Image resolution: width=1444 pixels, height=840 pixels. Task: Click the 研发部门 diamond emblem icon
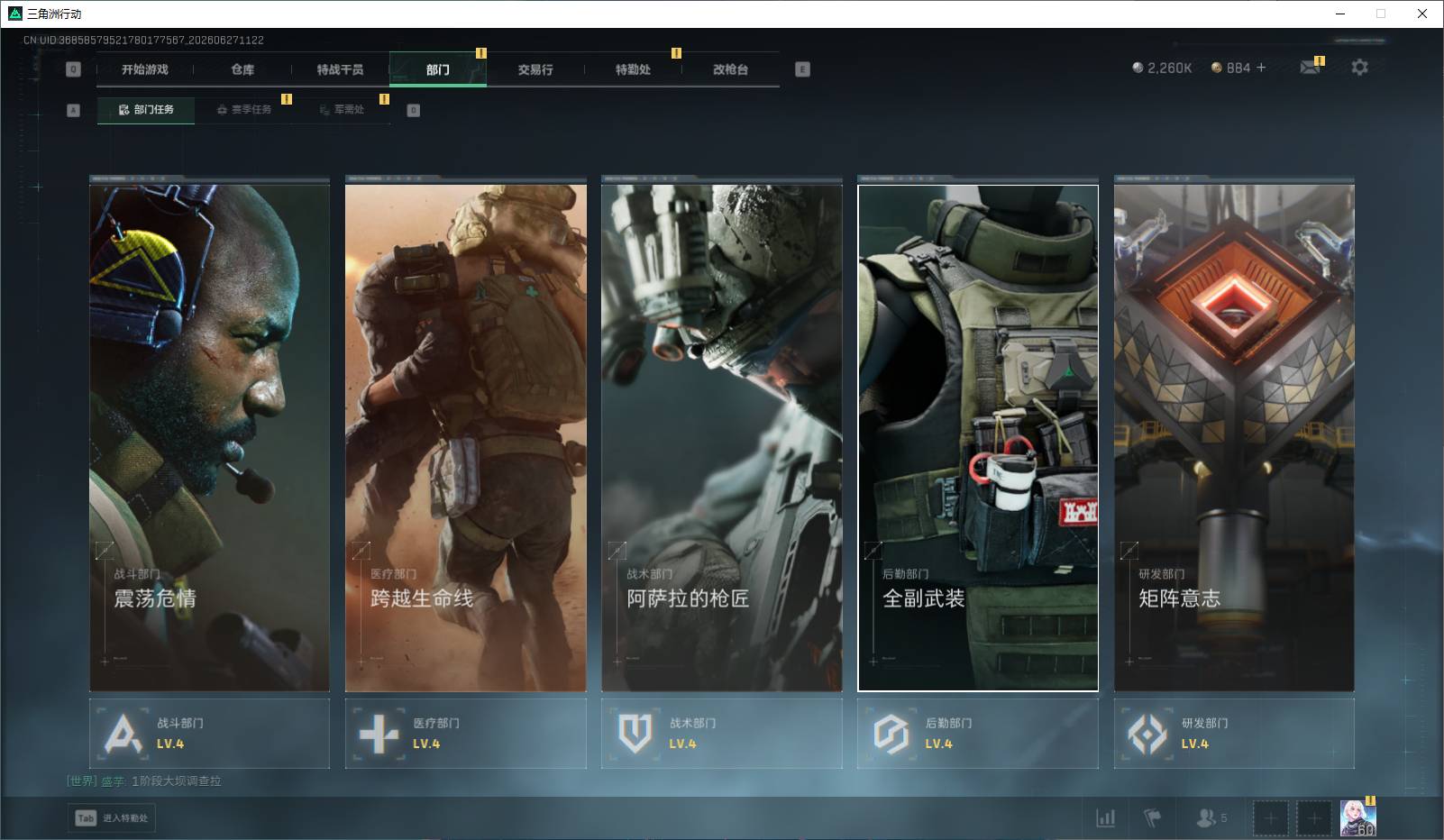pos(1147,734)
